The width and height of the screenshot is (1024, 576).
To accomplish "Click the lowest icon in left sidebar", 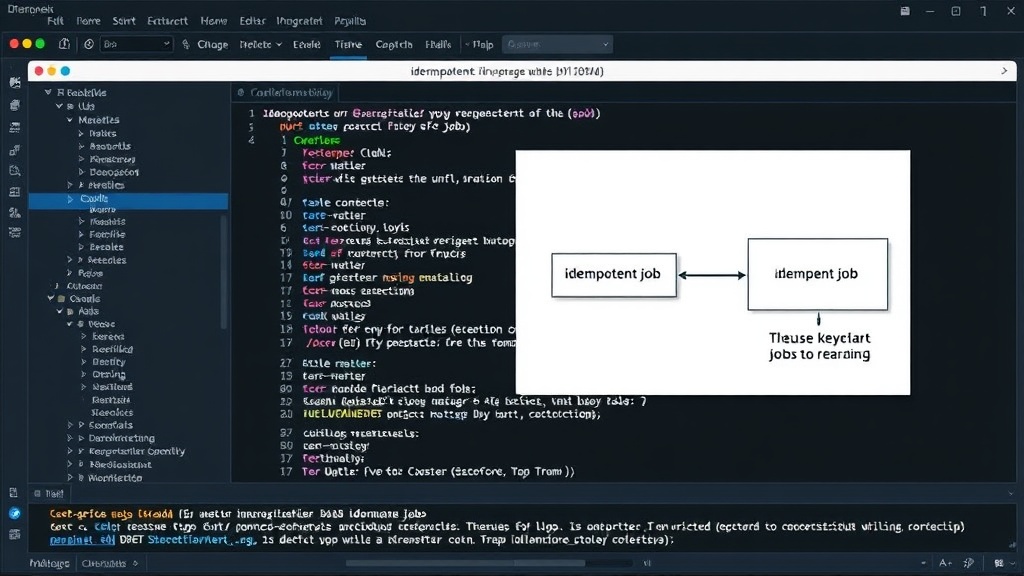I will [x=14, y=534].
